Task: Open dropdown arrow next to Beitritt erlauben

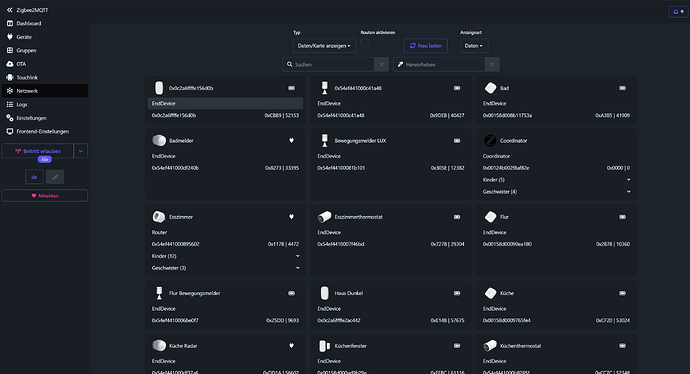Action: (81, 151)
